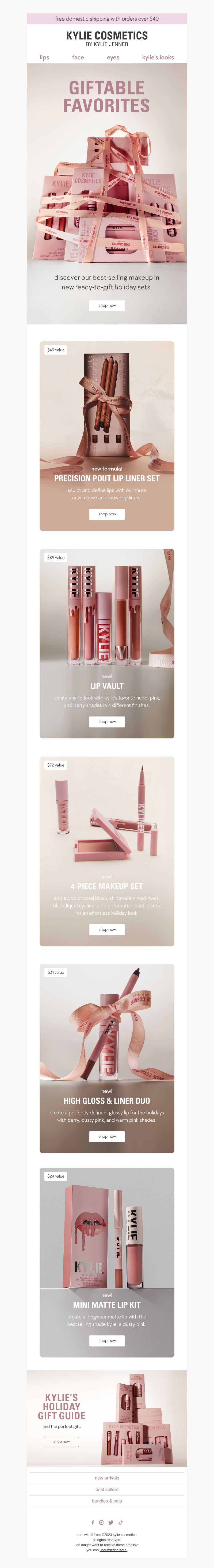Open the lips navigation tab

tap(44, 57)
